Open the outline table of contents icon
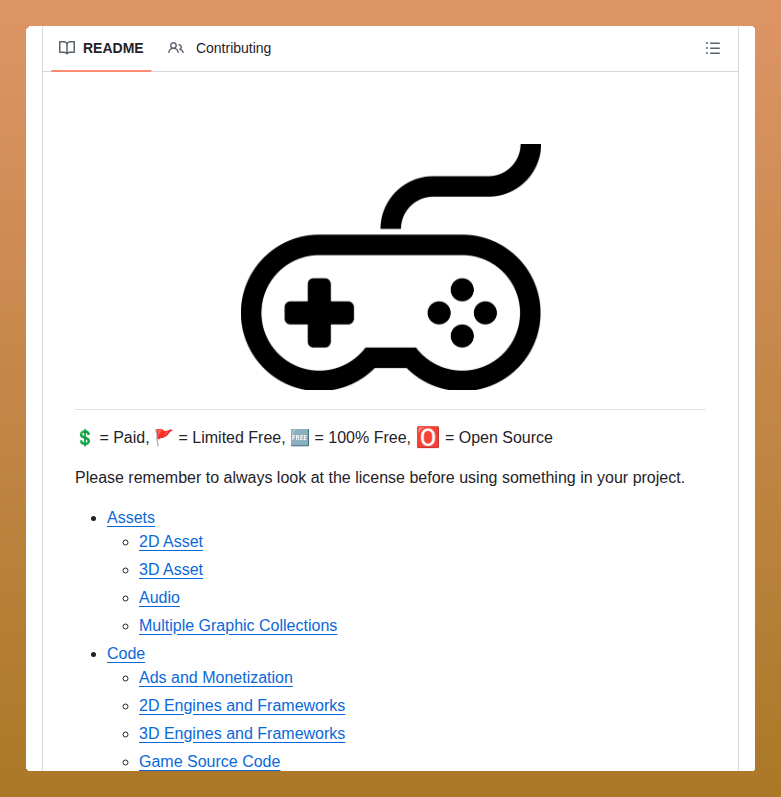This screenshot has height=797, width=781. (712, 48)
